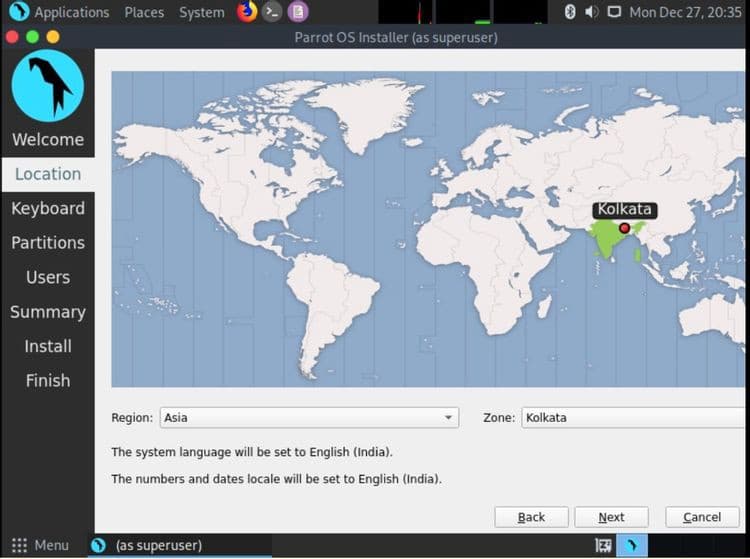The width and height of the screenshot is (750, 559).
Task: Open the purple text editor launcher
Action: point(298,11)
